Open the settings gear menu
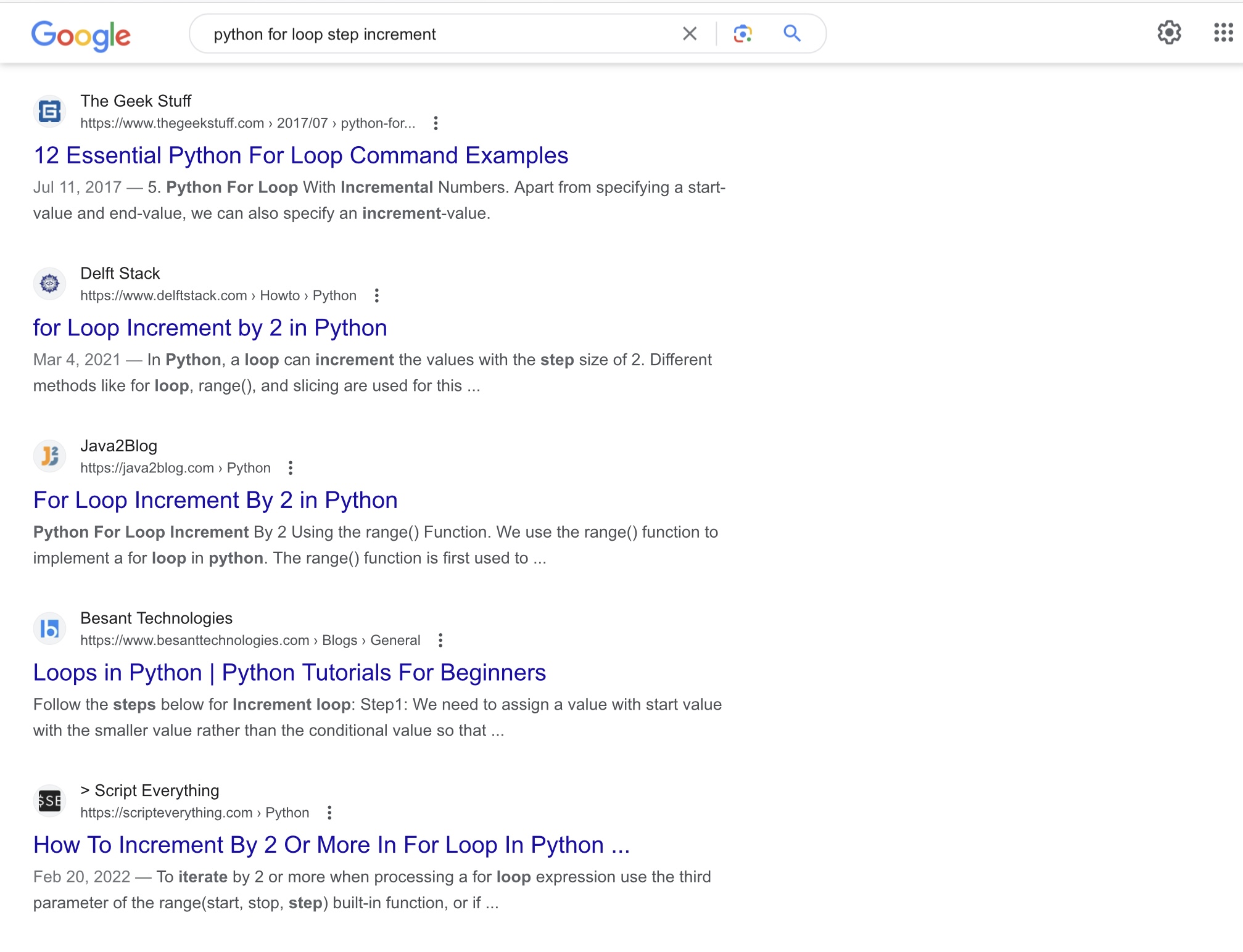1243x952 pixels. click(1169, 33)
